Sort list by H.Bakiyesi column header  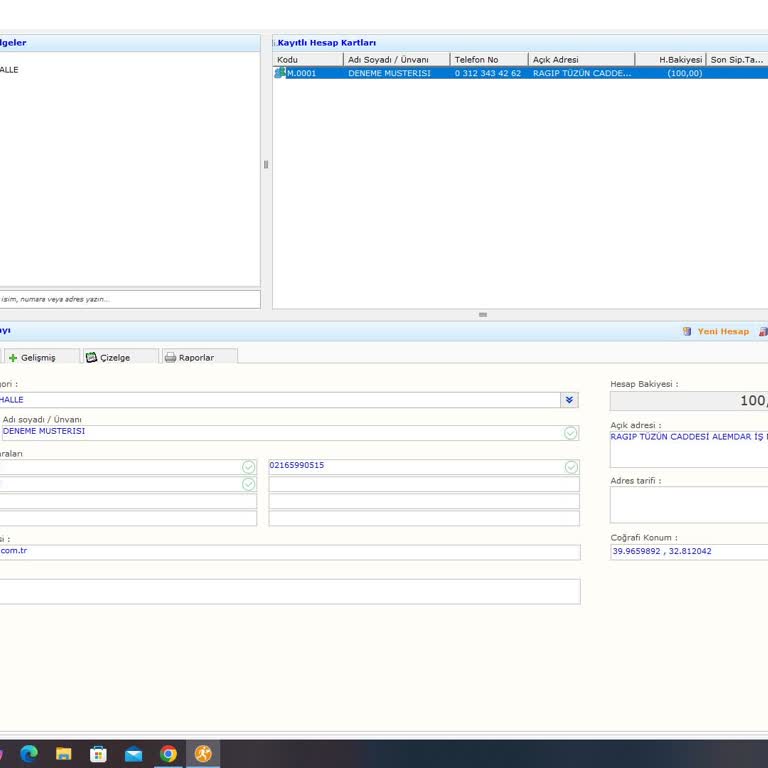click(670, 60)
